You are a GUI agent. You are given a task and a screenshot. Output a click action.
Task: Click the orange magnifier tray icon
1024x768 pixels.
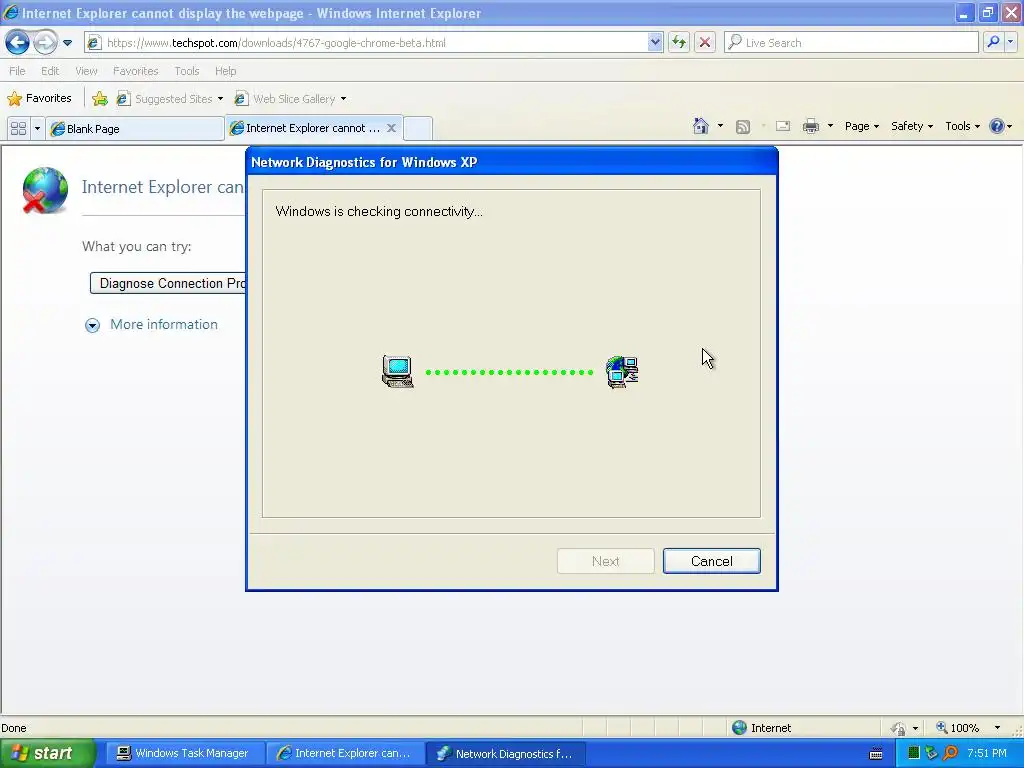click(950, 754)
